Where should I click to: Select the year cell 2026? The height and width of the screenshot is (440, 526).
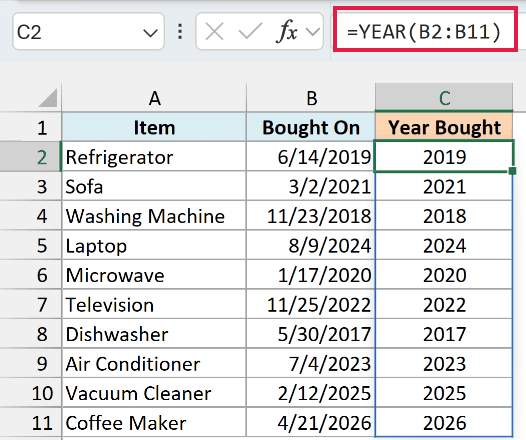[444, 423]
